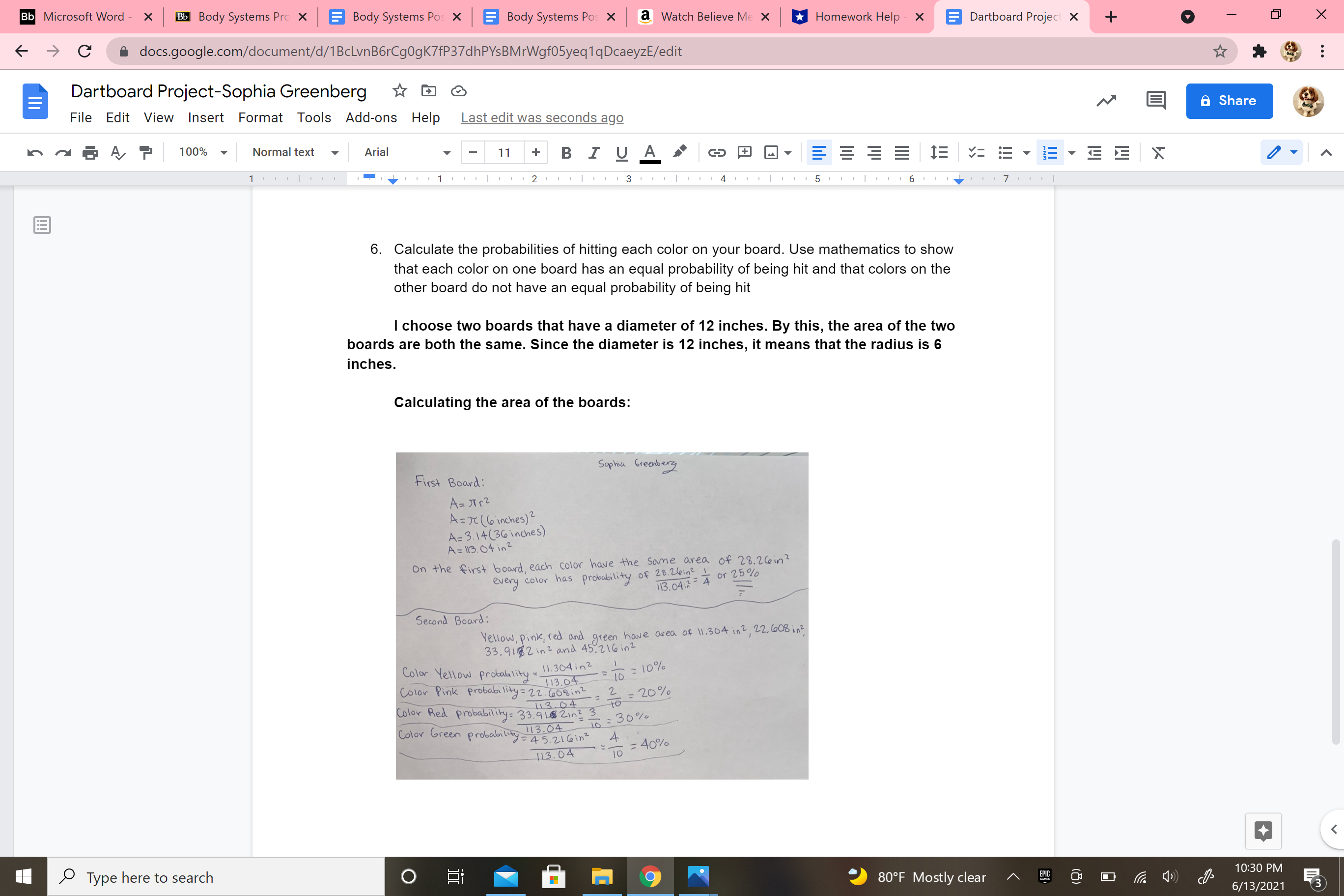Open 'Last edit was seconds ago' link
Image resolution: width=1344 pixels, height=896 pixels.
point(542,118)
